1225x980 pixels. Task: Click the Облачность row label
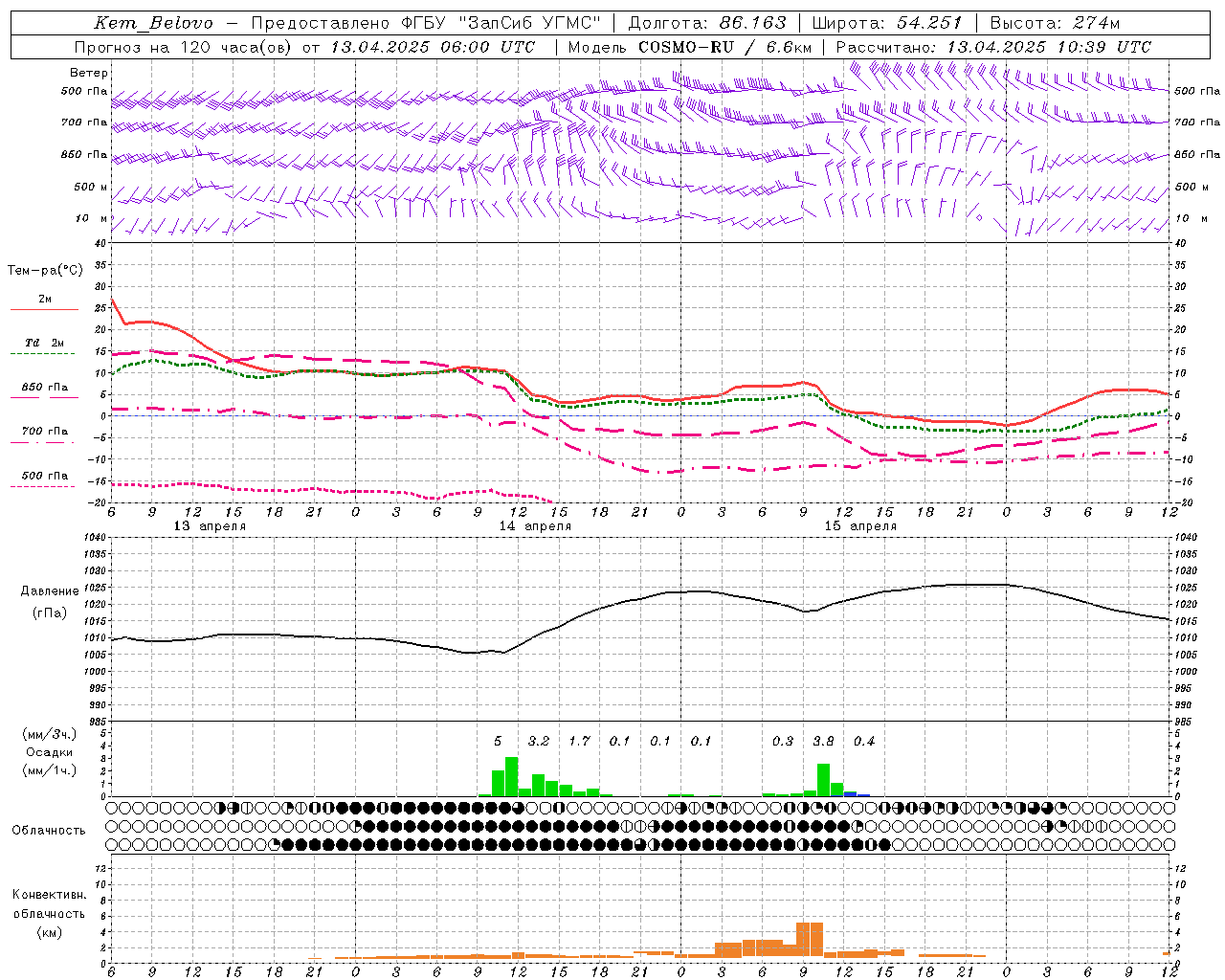click(x=49, y=831)
